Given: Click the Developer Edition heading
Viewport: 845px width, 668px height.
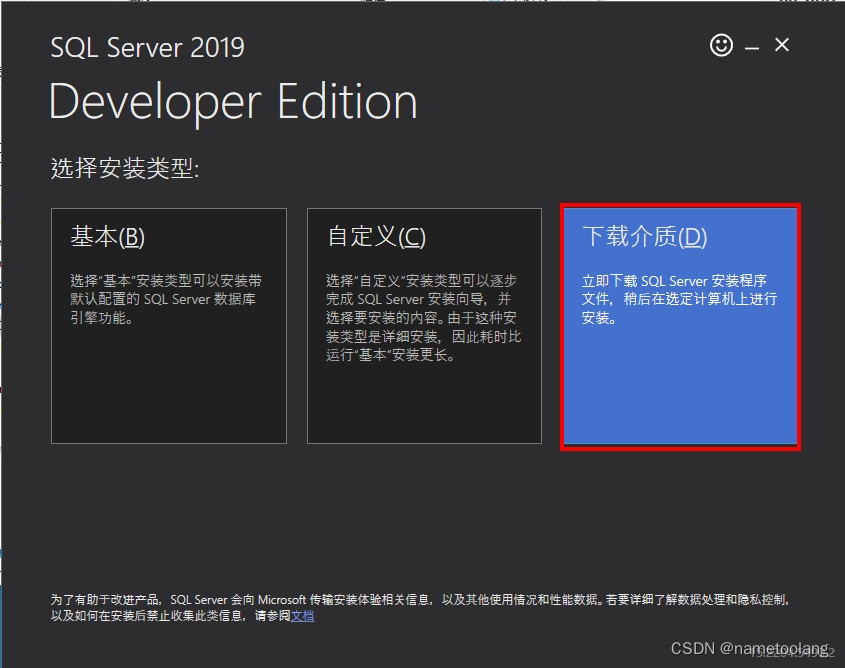Looking at the screenshot, I should coord(232,100).
